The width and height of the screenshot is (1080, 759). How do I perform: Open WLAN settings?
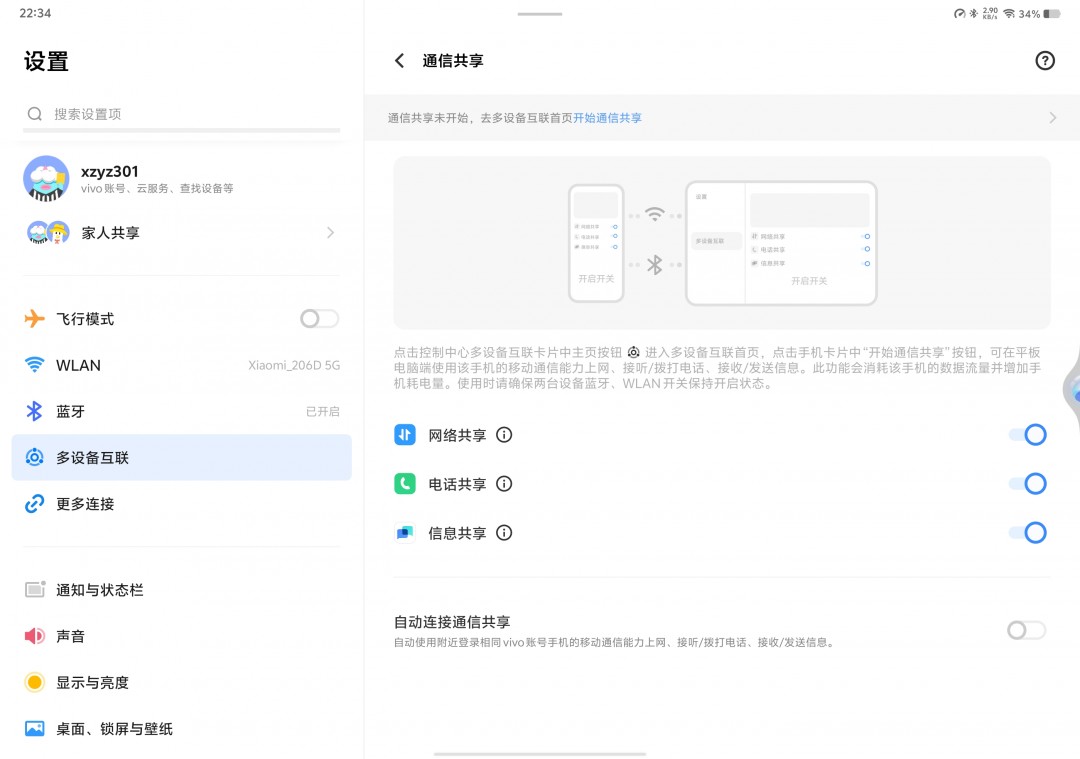181,365
